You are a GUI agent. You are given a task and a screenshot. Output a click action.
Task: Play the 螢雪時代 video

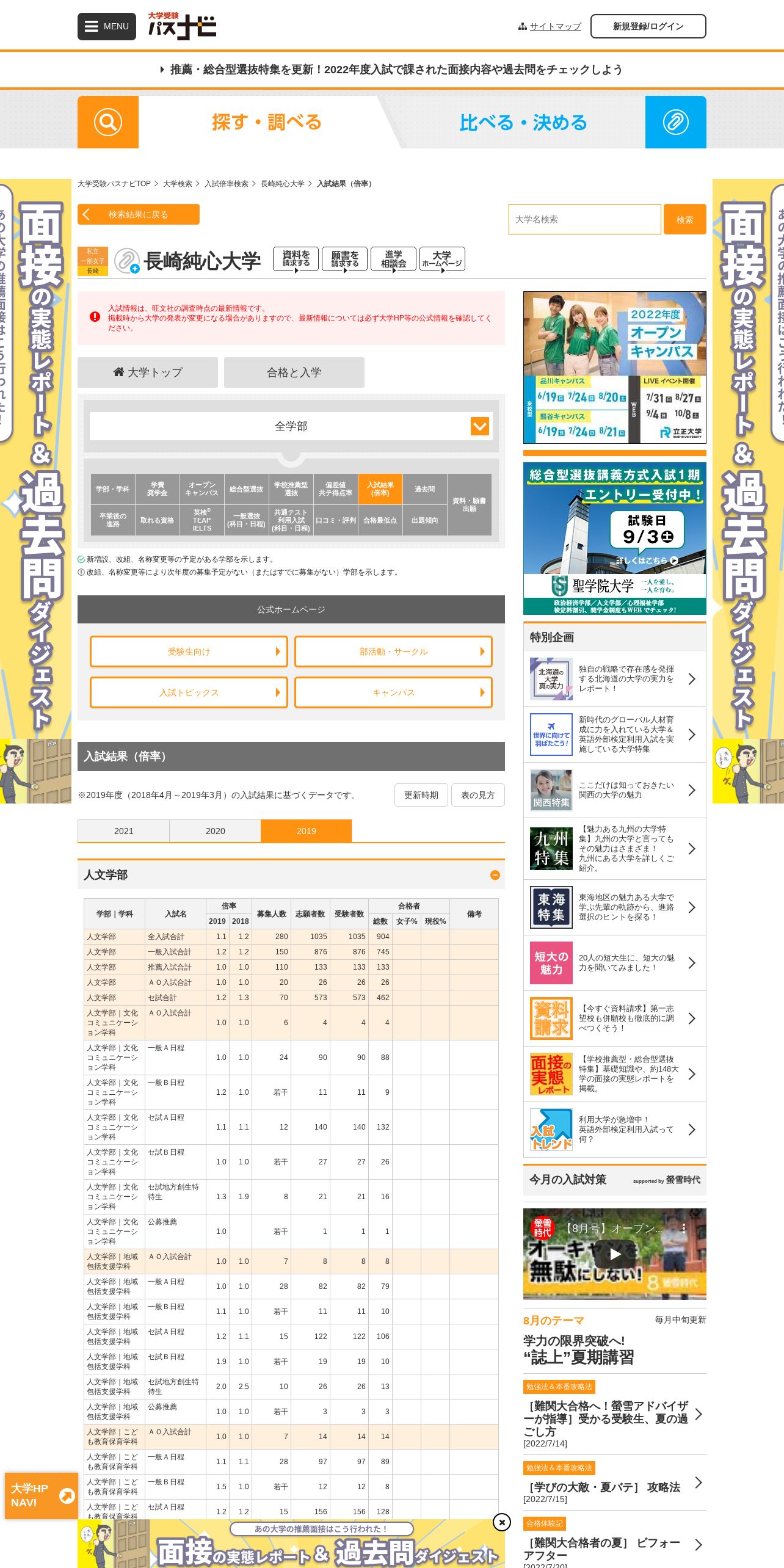[615, 1254]
